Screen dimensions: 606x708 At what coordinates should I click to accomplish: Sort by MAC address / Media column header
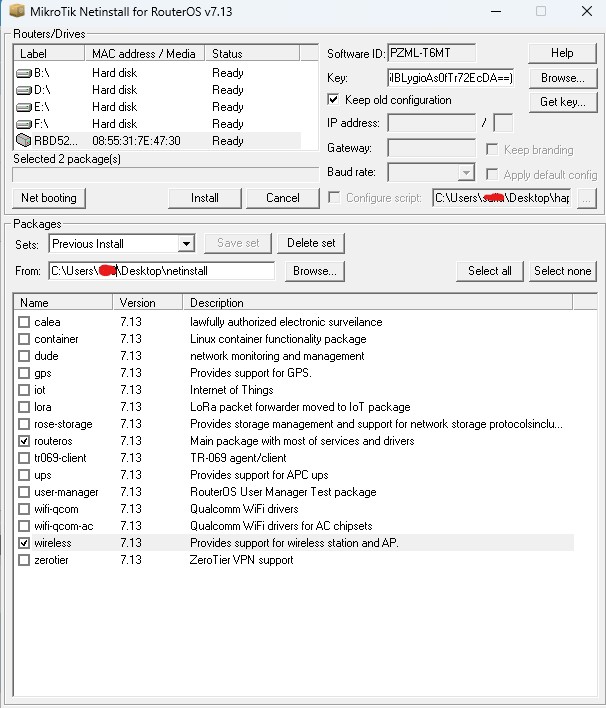(x=145, y=53)
